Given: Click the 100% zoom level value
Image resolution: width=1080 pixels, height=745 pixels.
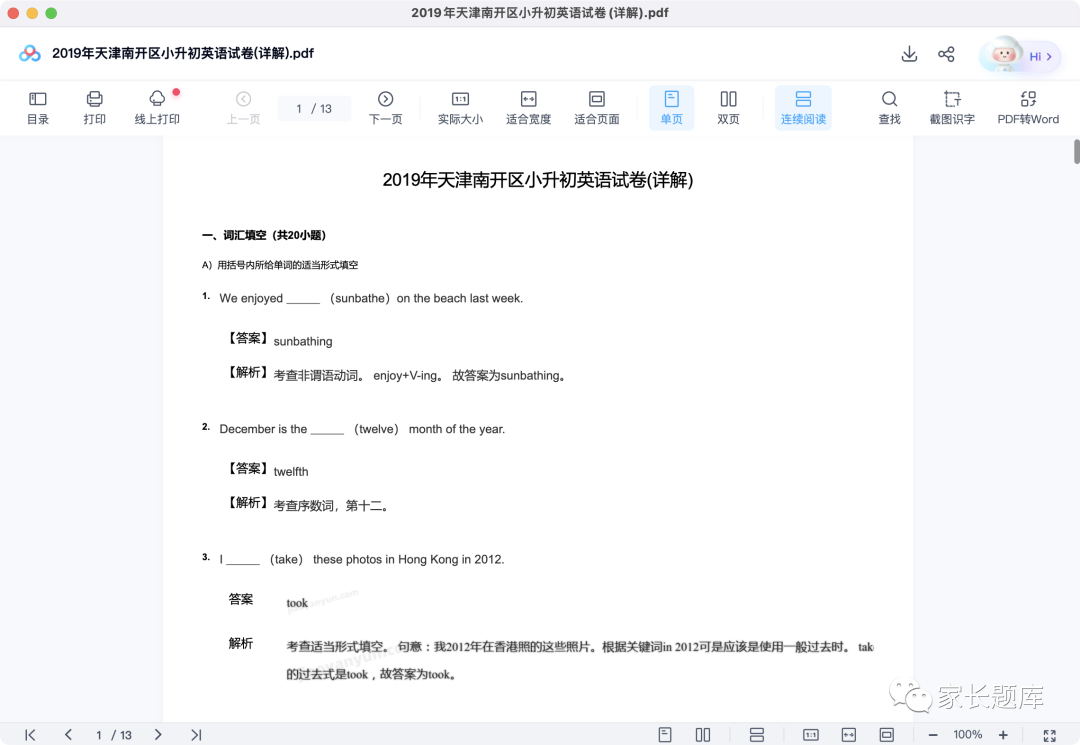Looking at the screenshot, I should [x=968, y=735].
